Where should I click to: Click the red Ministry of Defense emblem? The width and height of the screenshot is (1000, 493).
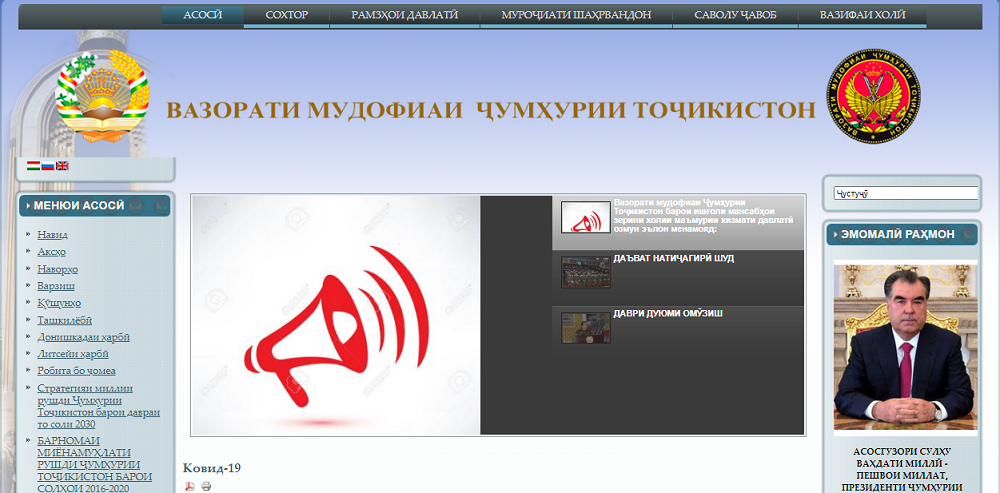(869, 97)
